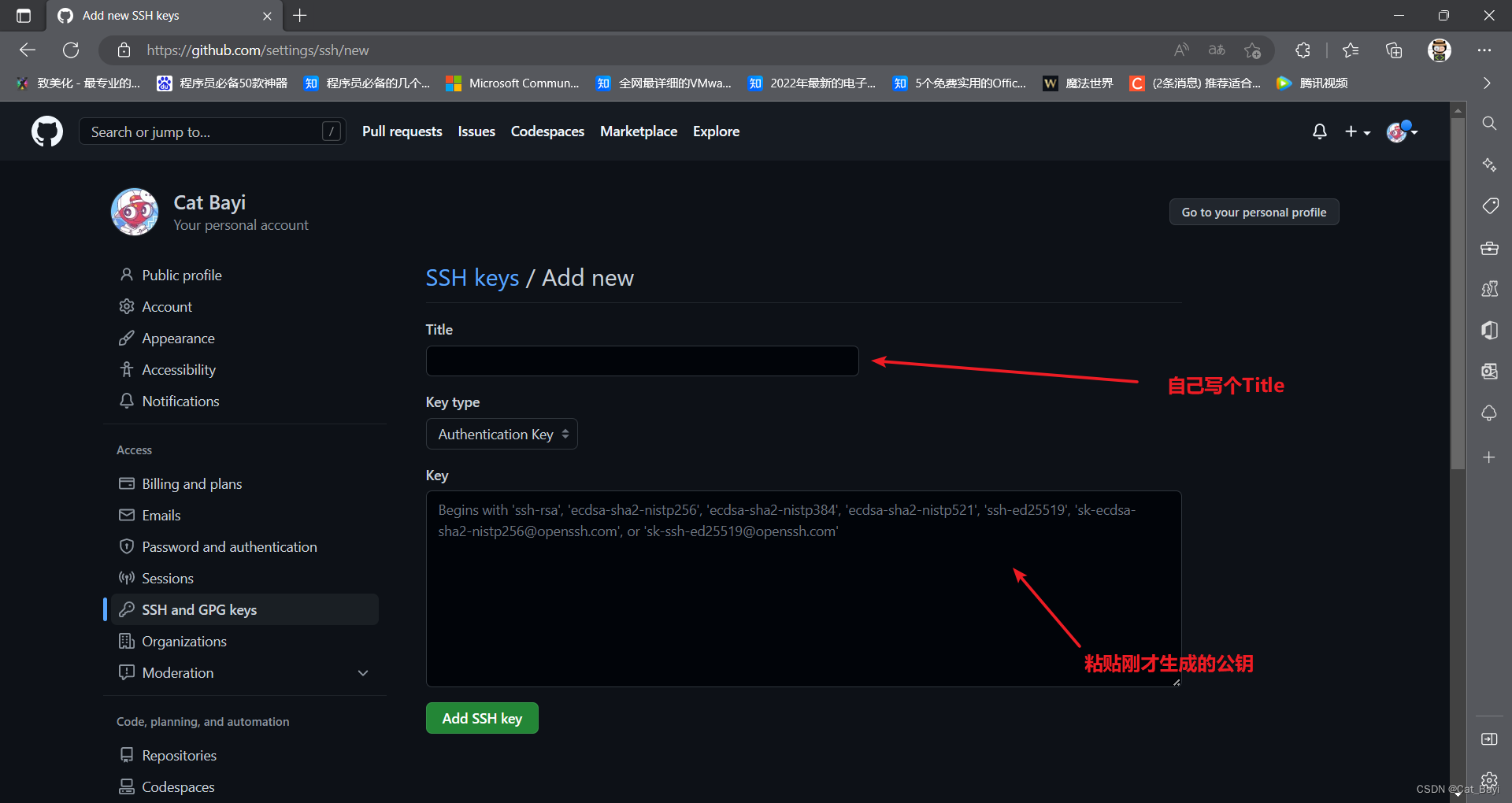Open the collections icon
Image resolution: width=1512 pixels, height=803 pixels.
coord(1394,50)
